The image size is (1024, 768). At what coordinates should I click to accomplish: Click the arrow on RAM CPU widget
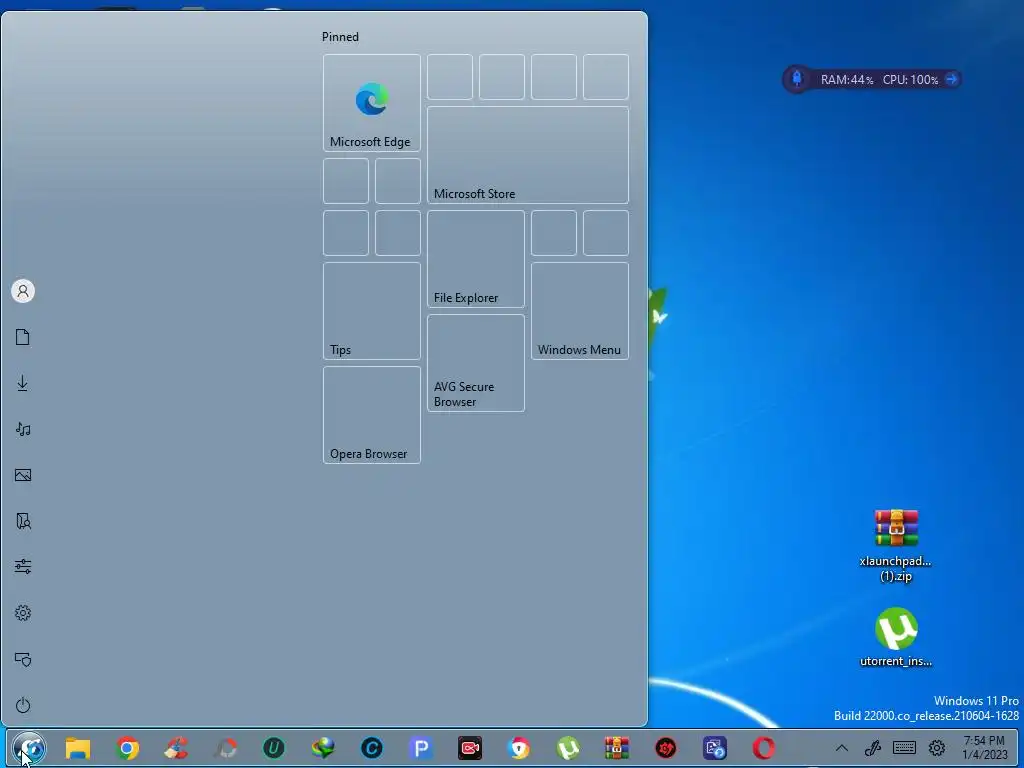[x=952, y=79]
